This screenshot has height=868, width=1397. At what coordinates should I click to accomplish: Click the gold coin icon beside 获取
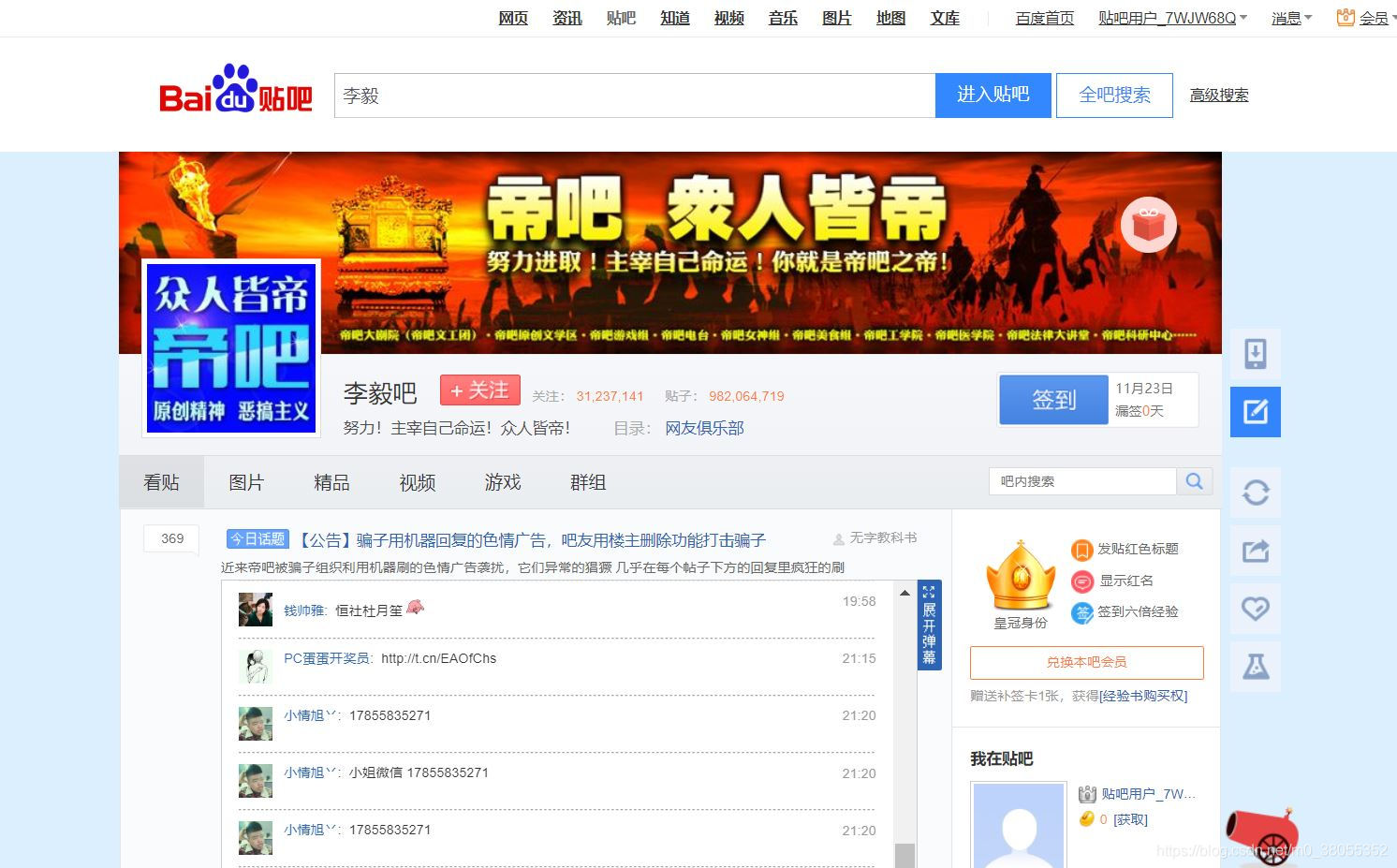coord(1087,819)
